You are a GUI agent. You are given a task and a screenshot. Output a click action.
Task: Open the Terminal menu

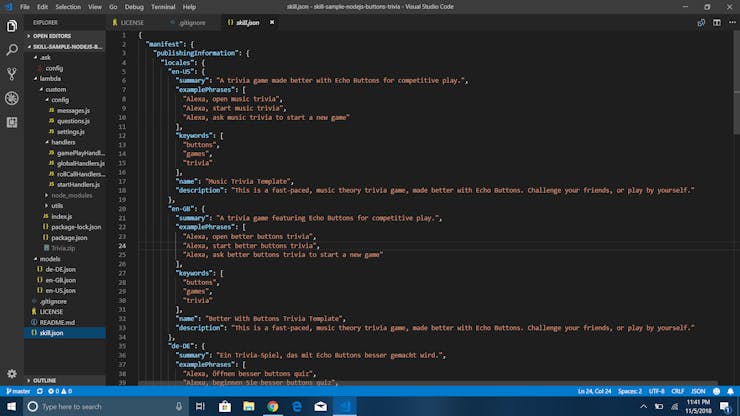163,7
